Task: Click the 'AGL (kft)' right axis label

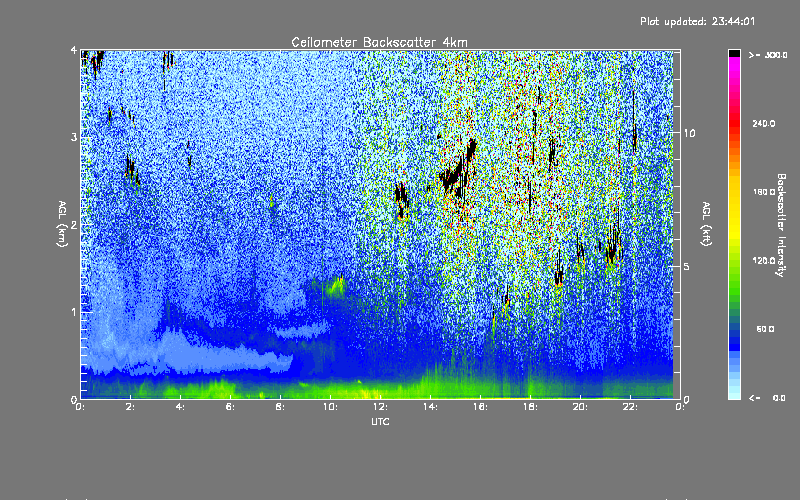Action: click(706, 224)
